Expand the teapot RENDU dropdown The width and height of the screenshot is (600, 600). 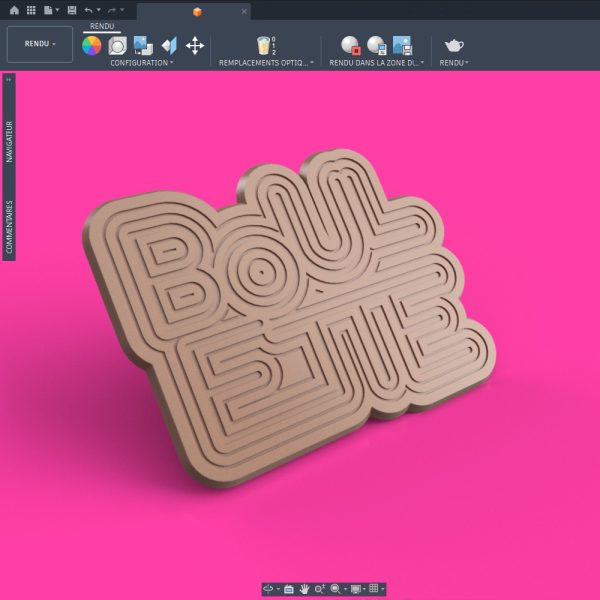(454, 63)
